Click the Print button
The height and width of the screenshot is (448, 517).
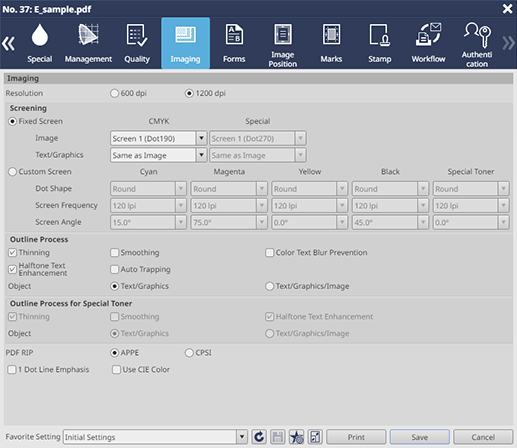pos(356,437)
